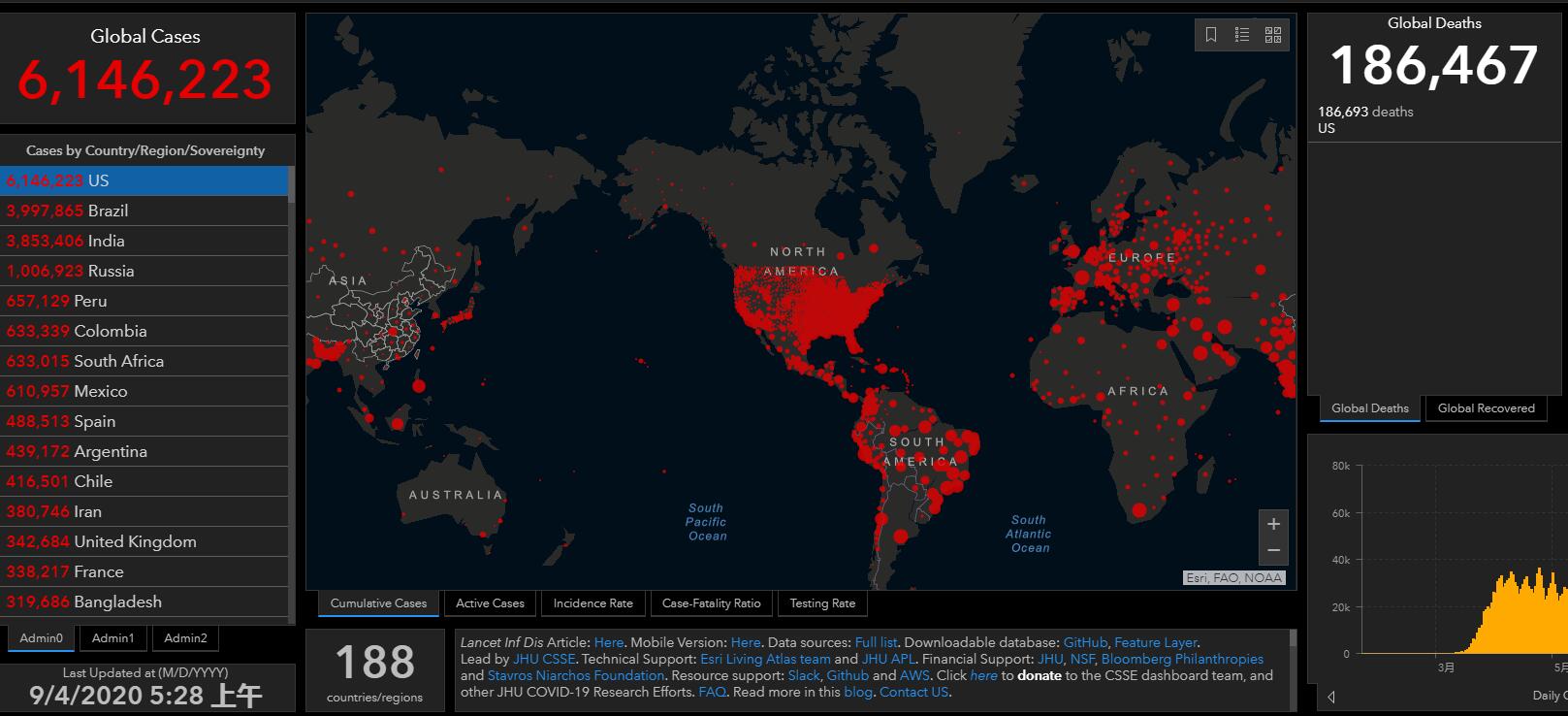The width and height of the screenshot is (1568, 716).
Task: Choose Bangladesh from the country list
Action: click(x=117, y=602)
